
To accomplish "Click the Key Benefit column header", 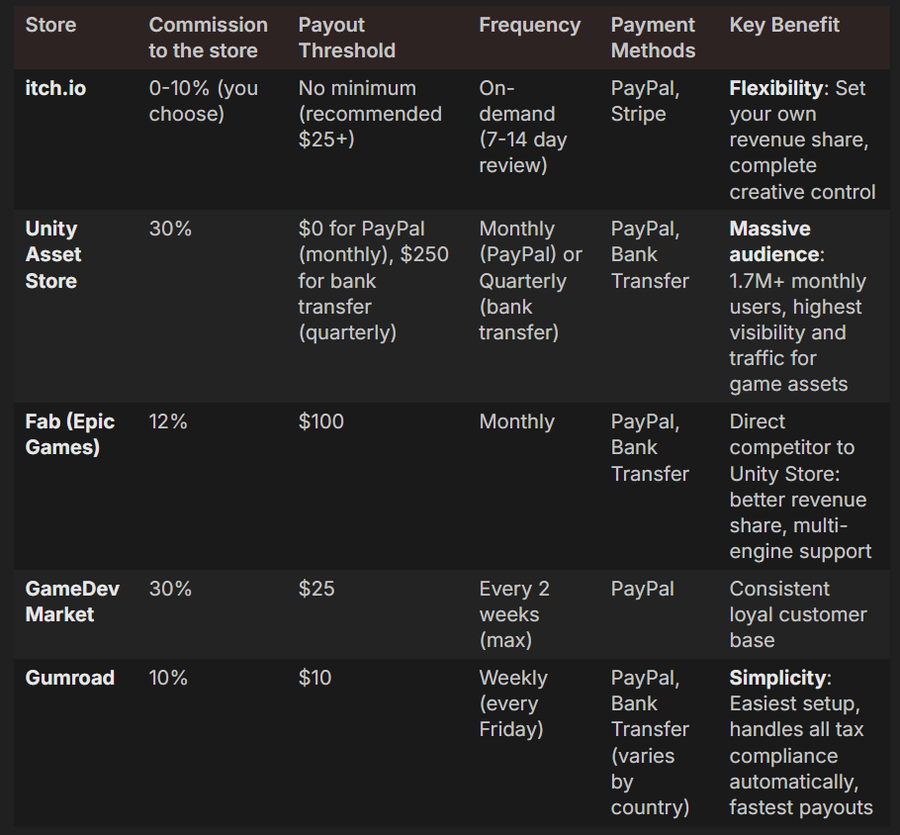I will (784, 25).
